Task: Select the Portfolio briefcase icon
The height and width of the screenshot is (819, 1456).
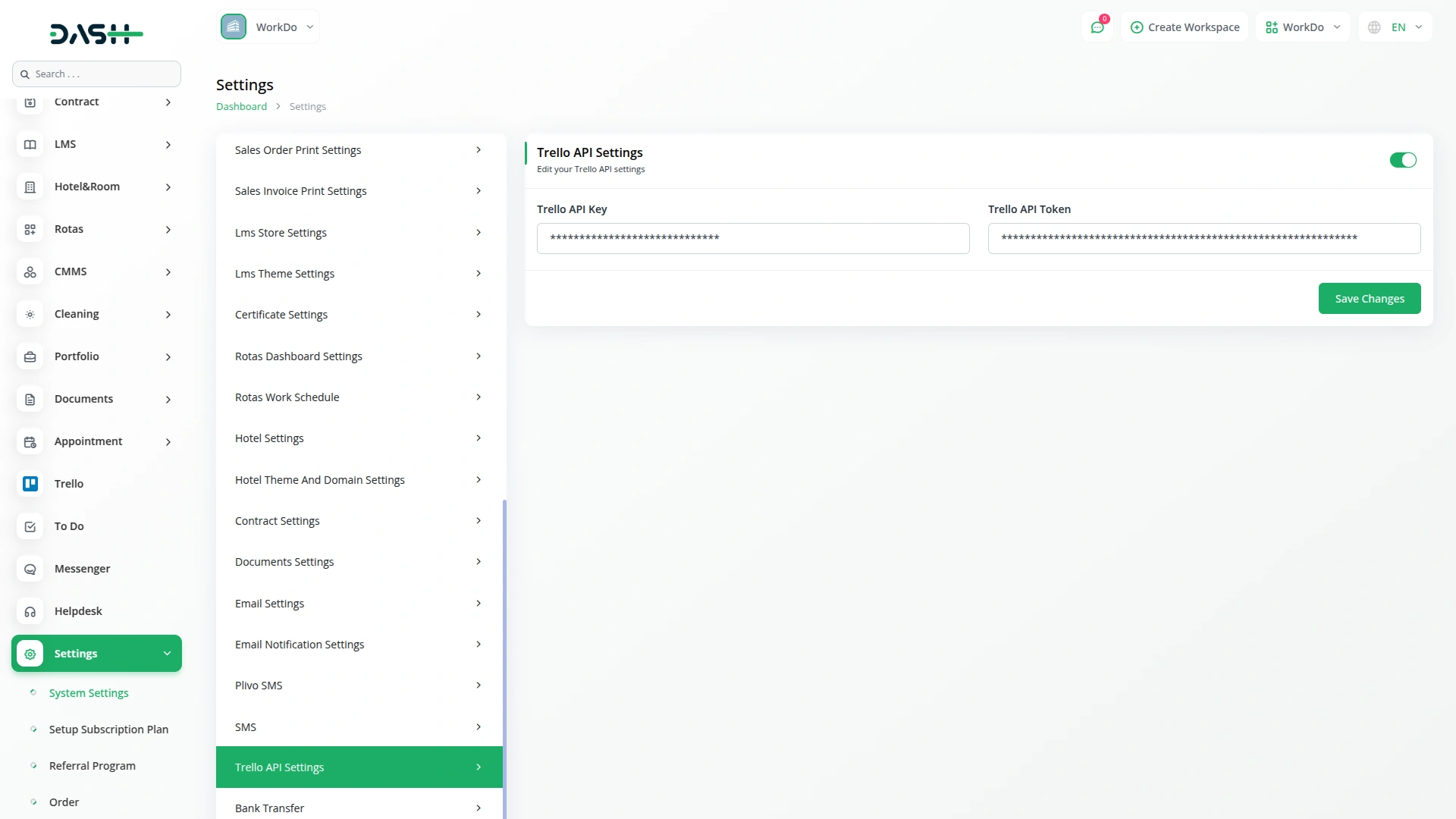Action: click(x=30, y=356)
